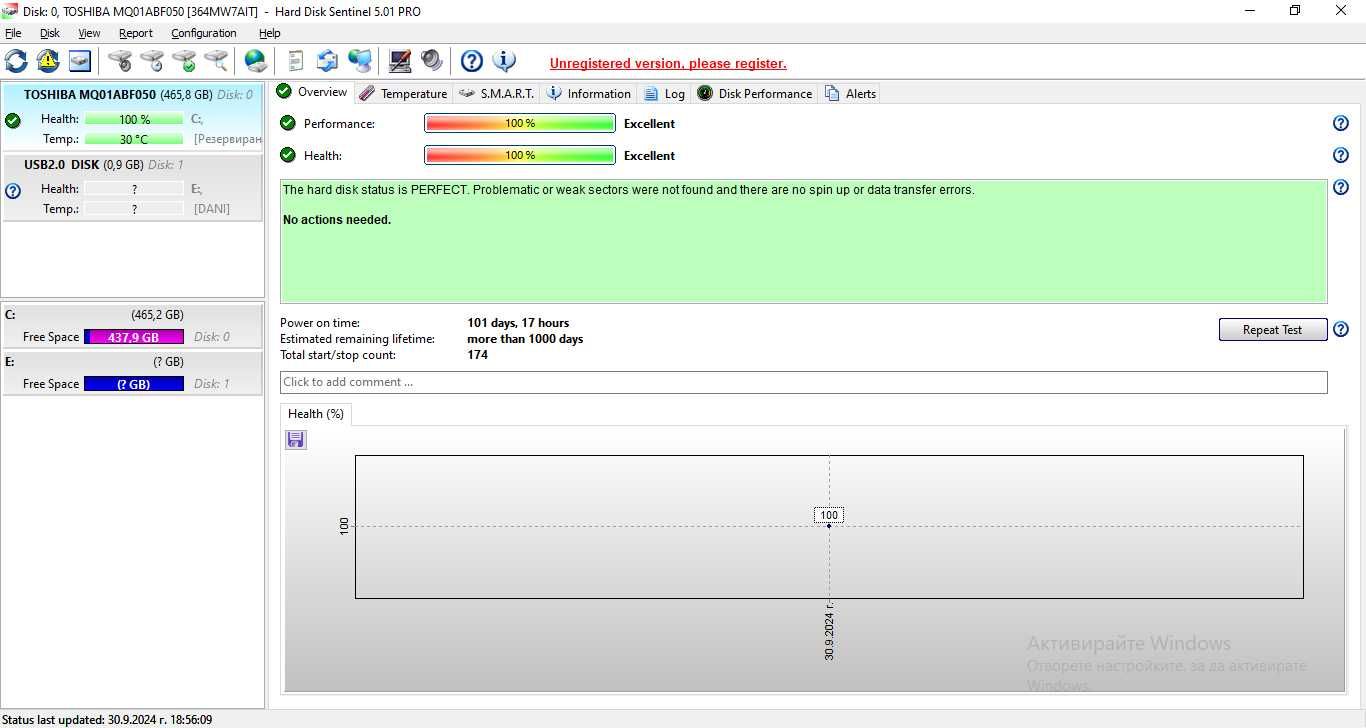Select the Health (%) graph tab
The height and width of the screenshot is (728, 1366).
point(316,414)
